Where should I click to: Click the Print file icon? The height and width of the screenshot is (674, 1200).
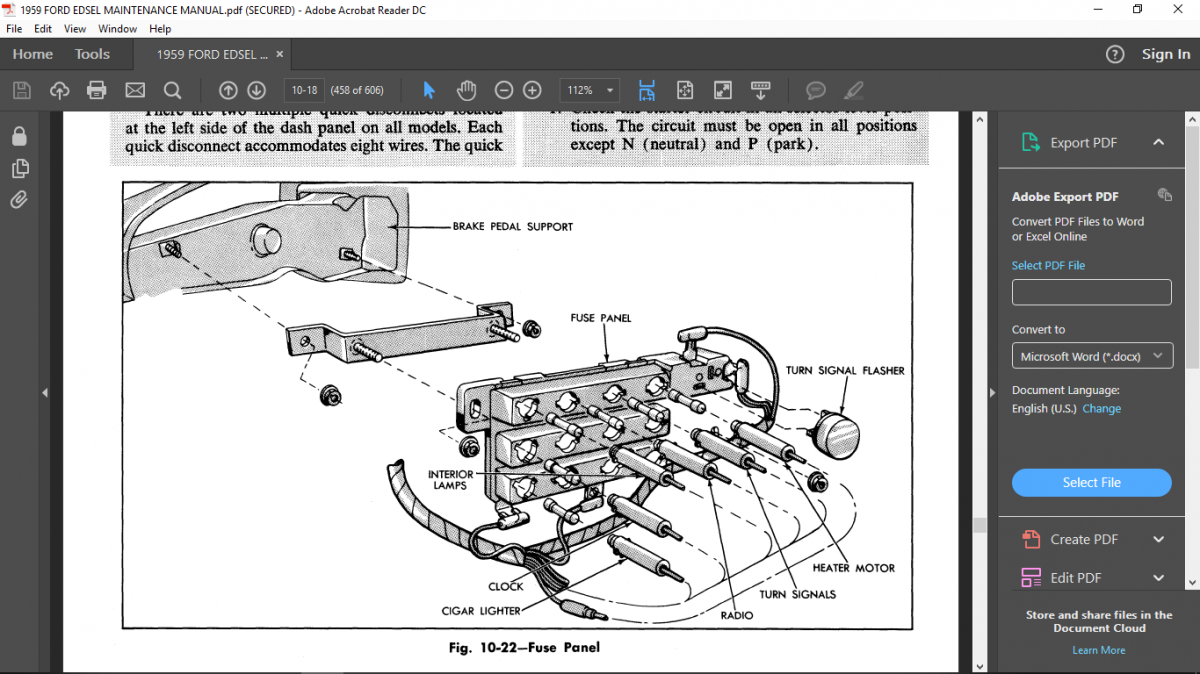97,90
